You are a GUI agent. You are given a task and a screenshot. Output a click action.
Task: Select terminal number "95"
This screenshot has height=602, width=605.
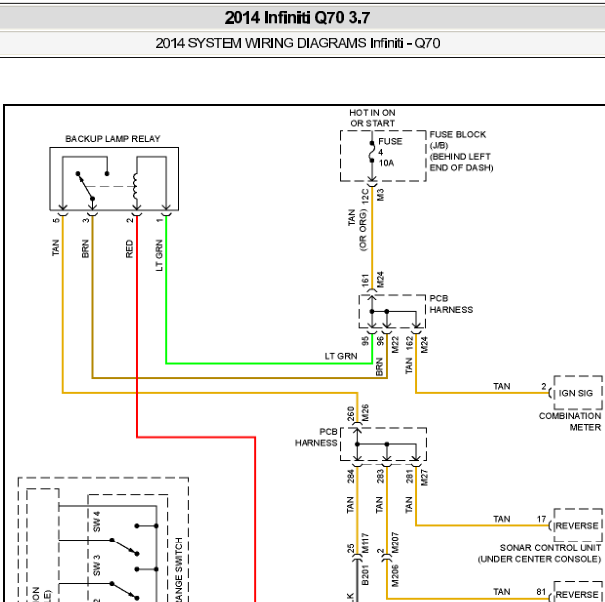click(x=365, y=341)
